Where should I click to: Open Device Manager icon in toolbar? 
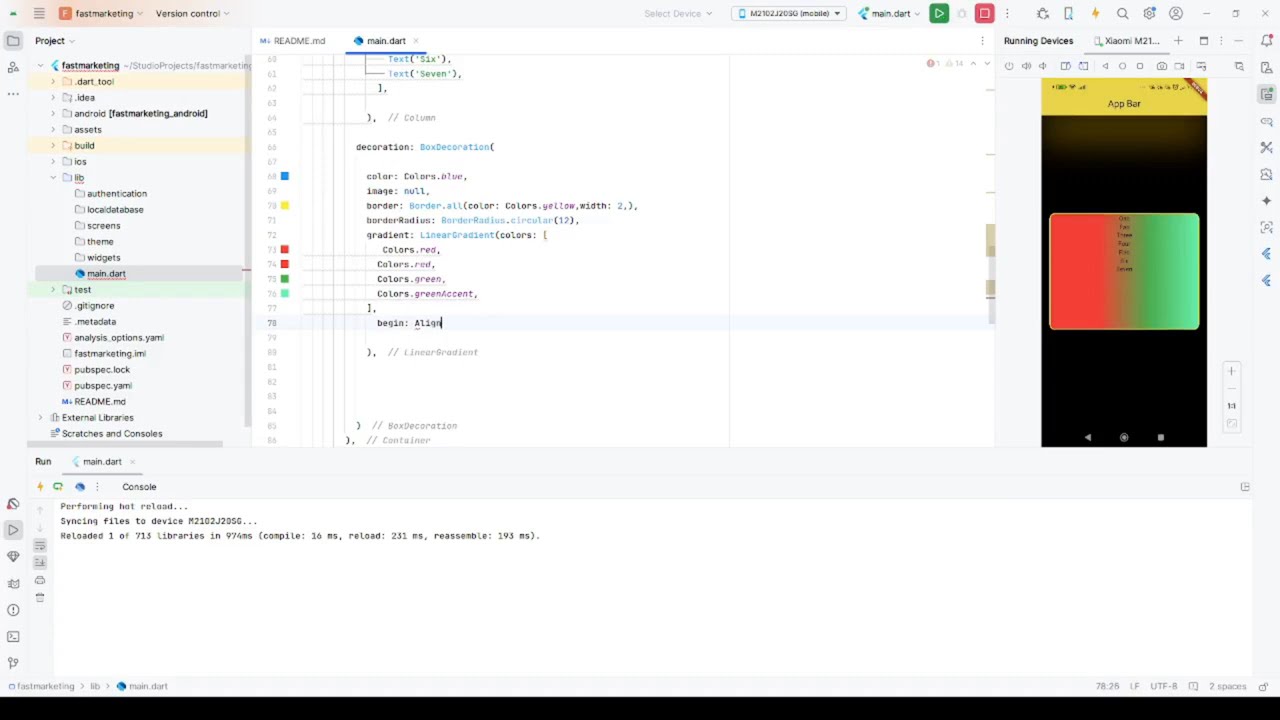[x=1069, y=13]
